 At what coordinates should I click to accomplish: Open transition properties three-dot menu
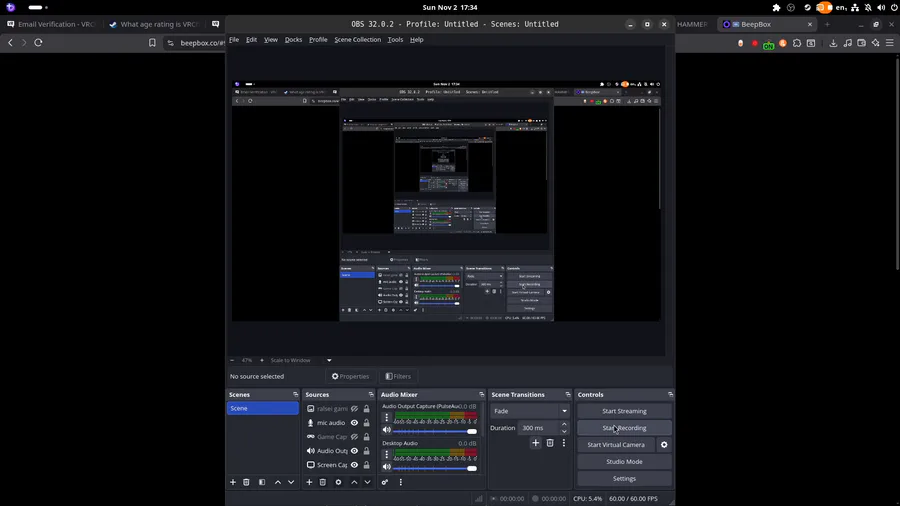[x=564, y=443]
